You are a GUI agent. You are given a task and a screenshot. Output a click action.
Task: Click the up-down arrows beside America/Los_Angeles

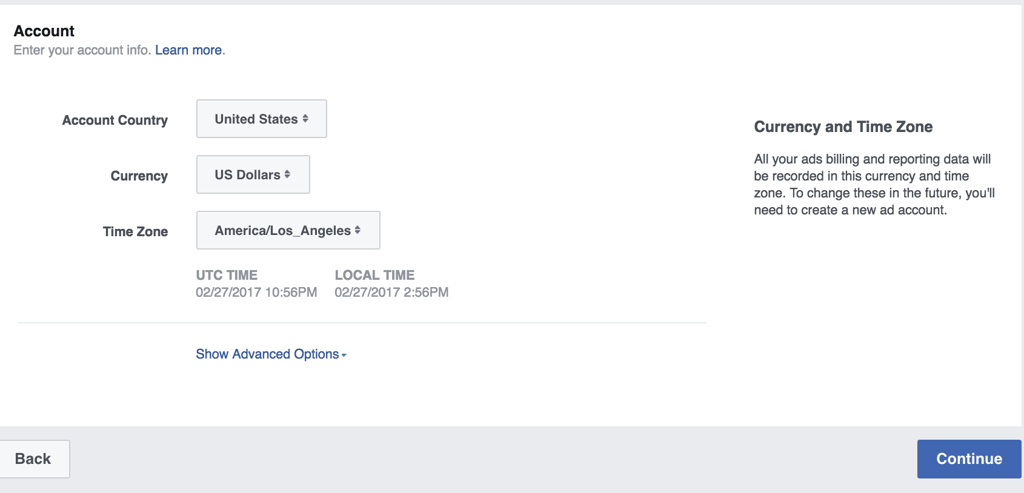[357, 231]
